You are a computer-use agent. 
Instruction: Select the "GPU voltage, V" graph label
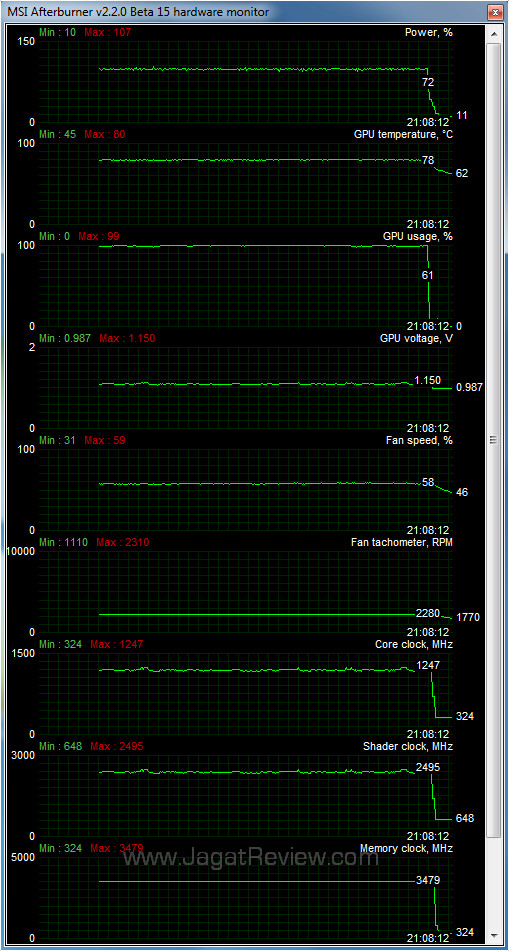pos(416,338)
